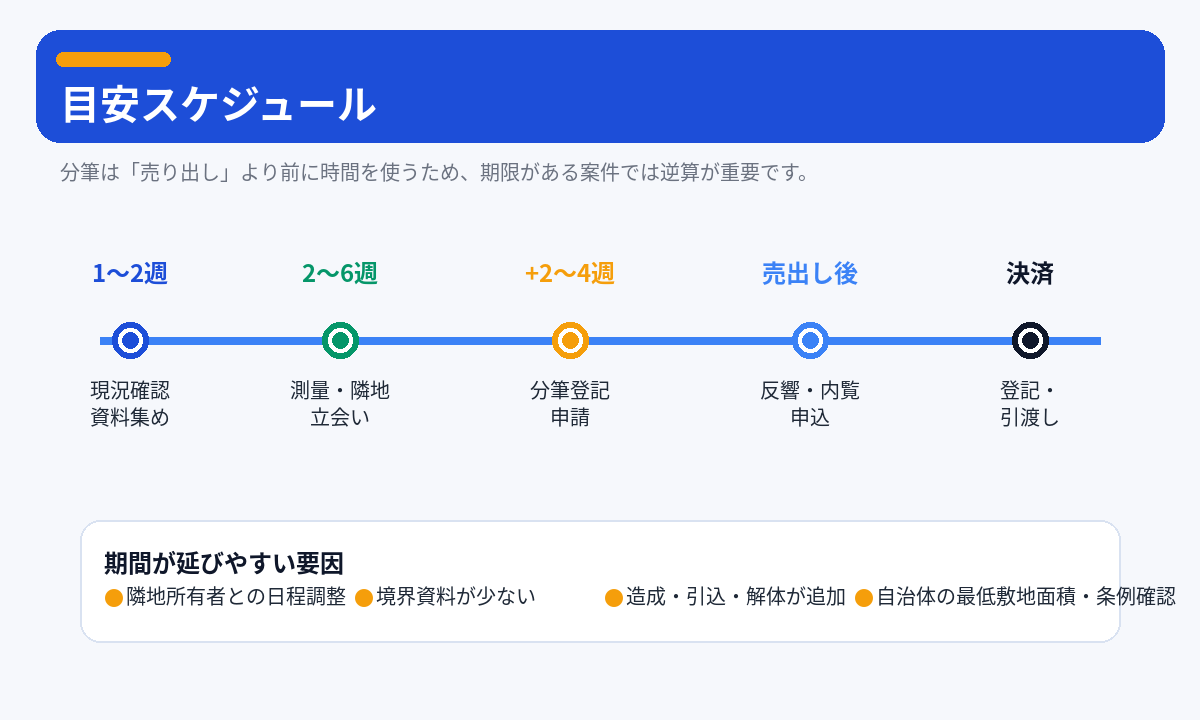
Task: Click the subtitle sentence starting with 分筆は
Action: [434, 173]
